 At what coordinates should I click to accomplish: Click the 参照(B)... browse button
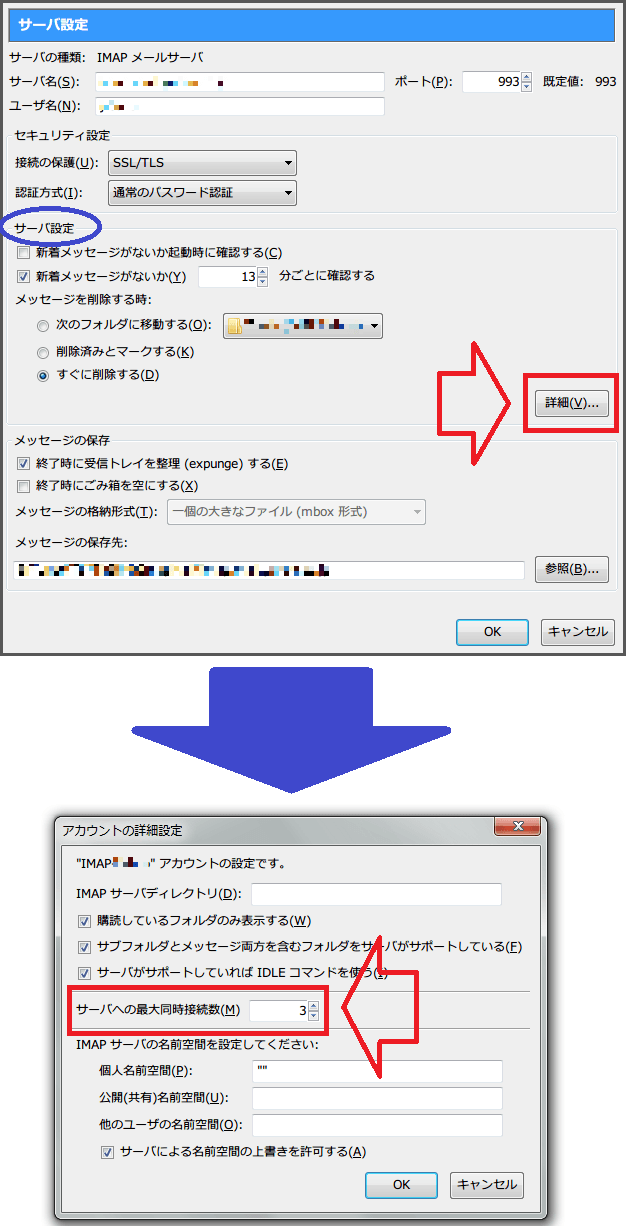(x=571, y=569)
